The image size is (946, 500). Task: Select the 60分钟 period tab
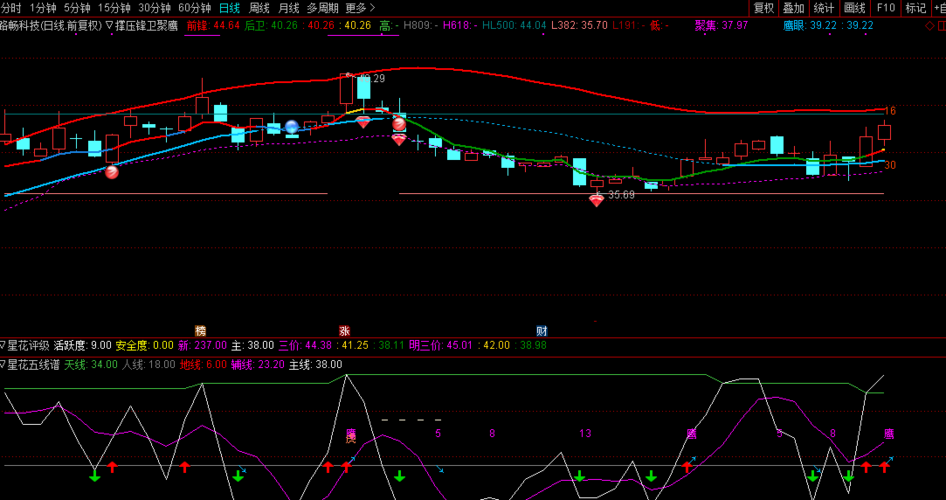pos(194,8)
